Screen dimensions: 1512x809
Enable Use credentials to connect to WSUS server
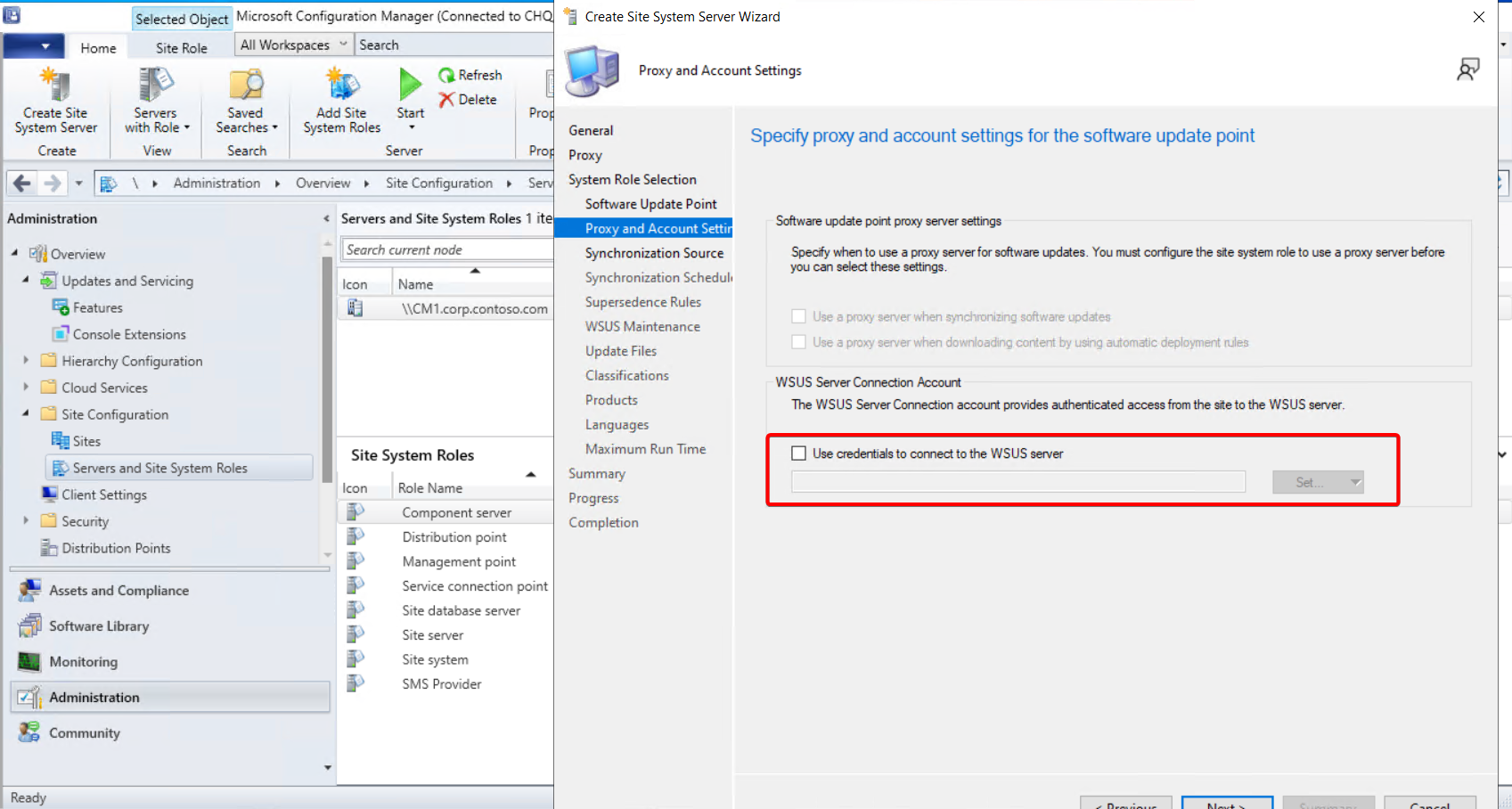[798, 454]
